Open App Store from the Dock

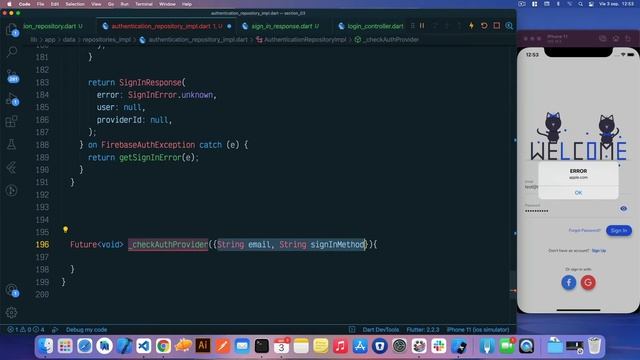[x=360, y=346]
